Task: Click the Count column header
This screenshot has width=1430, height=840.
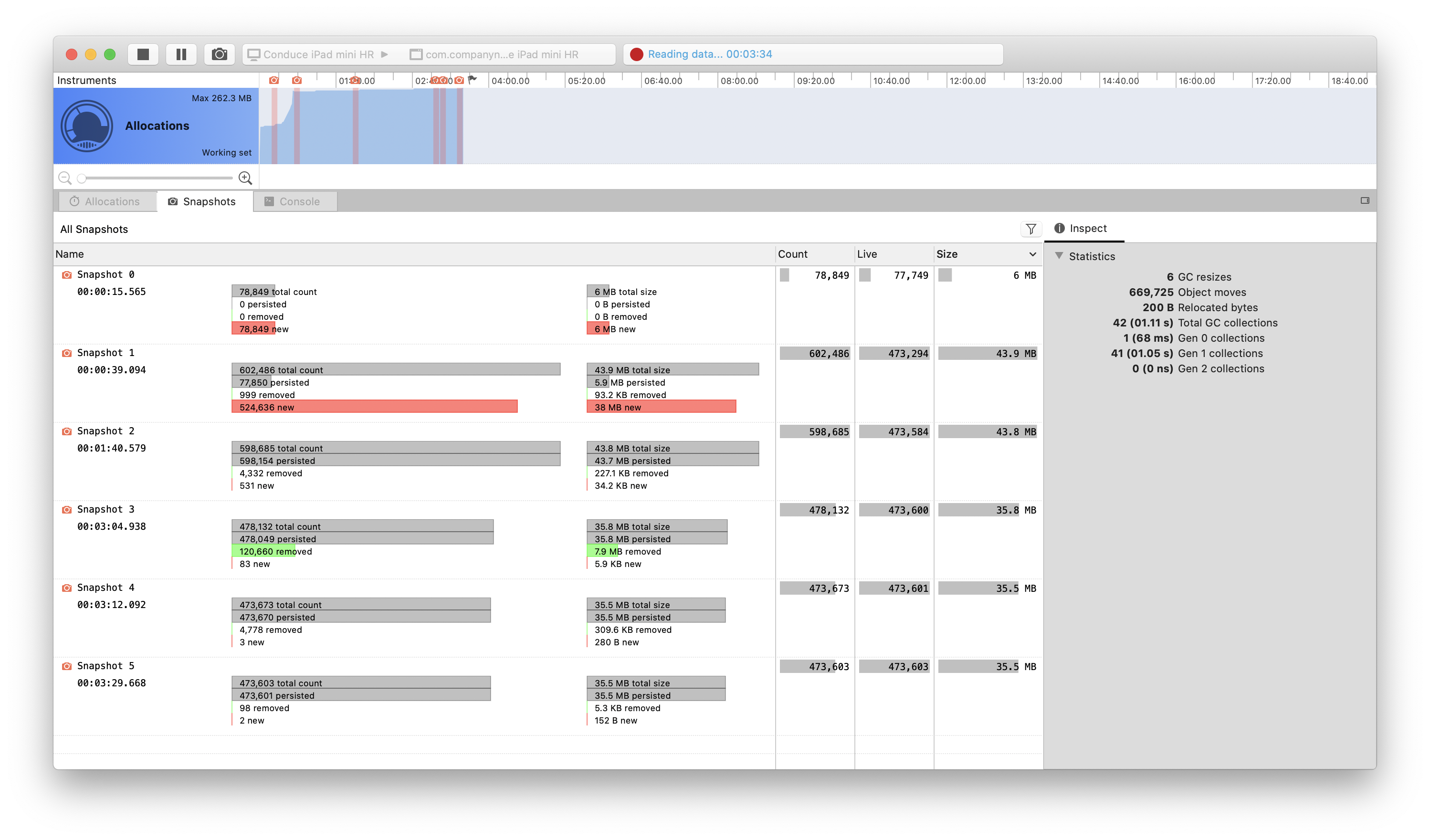Action: tap(792, 254)
